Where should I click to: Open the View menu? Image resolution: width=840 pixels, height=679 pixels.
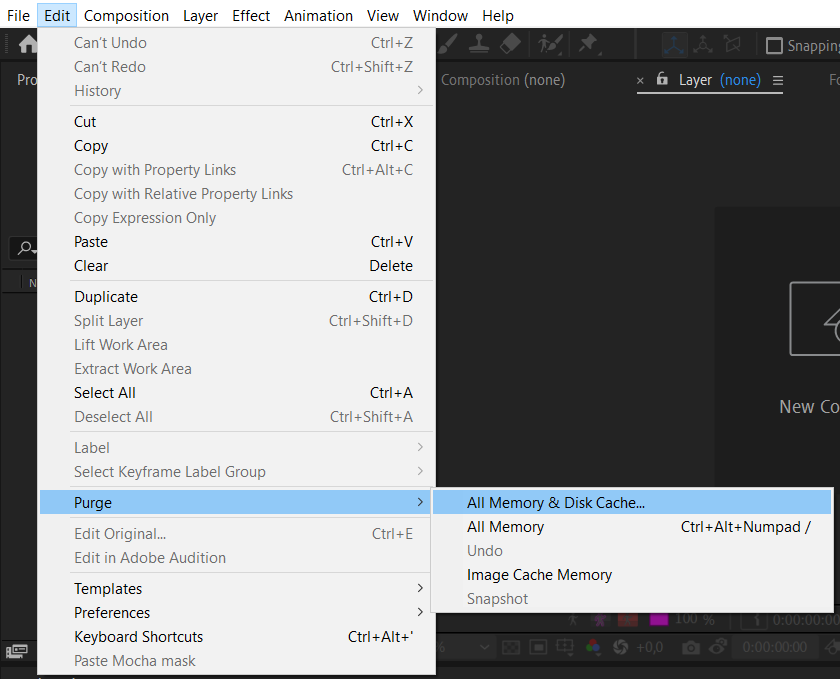[x=382, y=16]
